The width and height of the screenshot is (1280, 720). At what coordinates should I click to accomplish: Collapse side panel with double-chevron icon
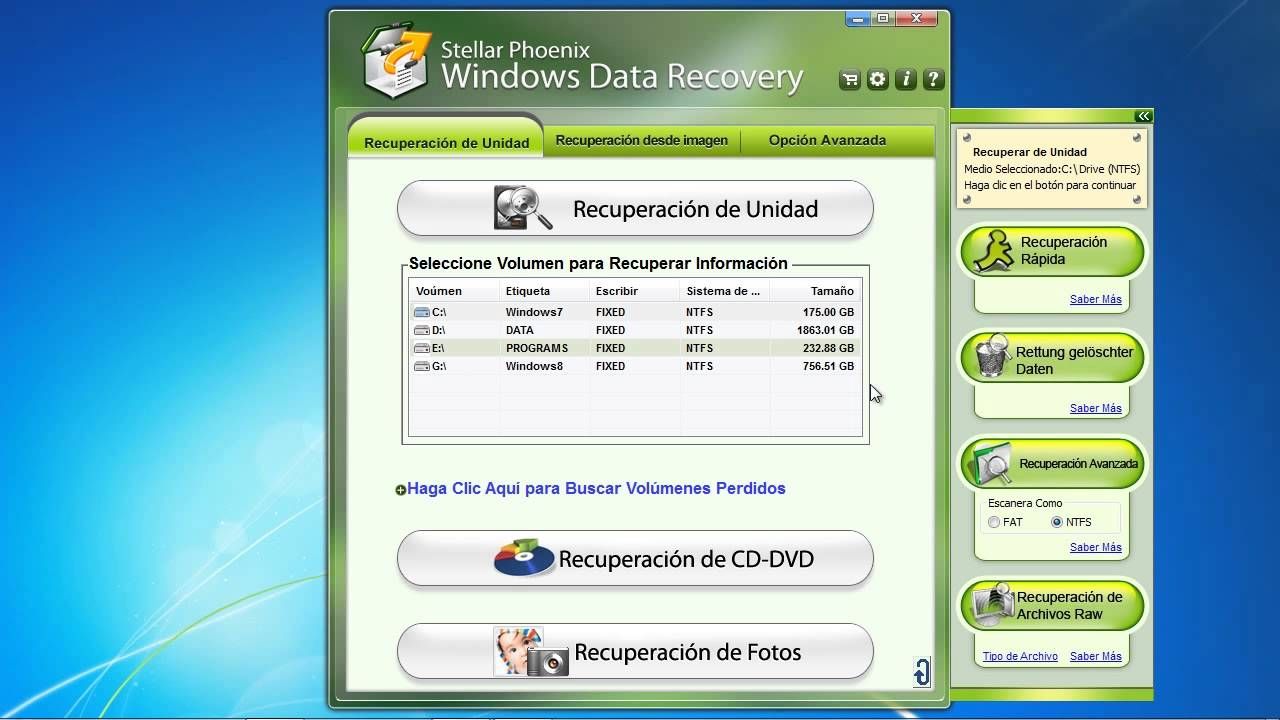(1144, 116)
